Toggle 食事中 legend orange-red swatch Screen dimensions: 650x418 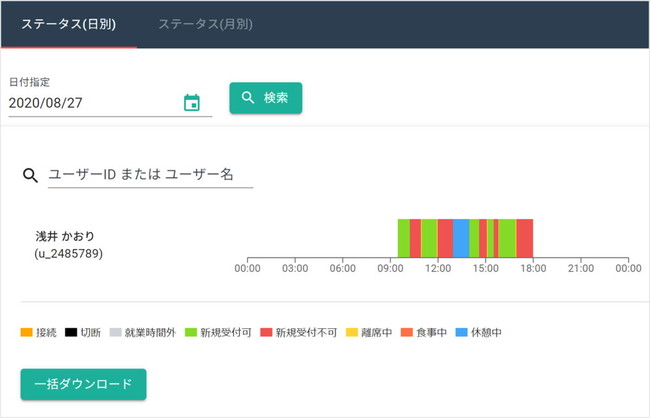407,332
